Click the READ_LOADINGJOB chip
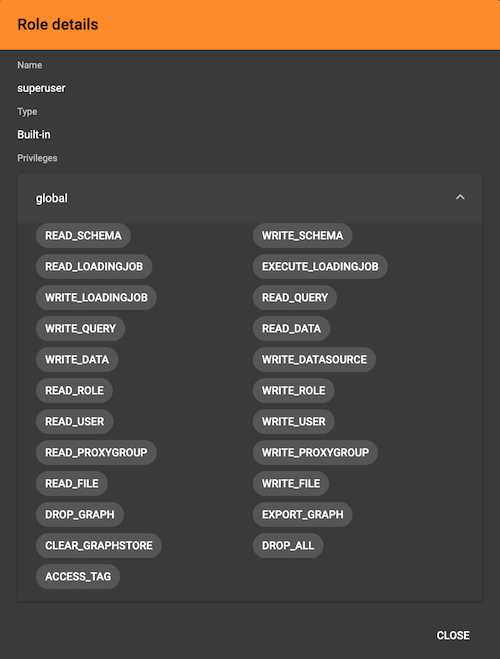This screenshot has height=659, width=500. (94, 266)
